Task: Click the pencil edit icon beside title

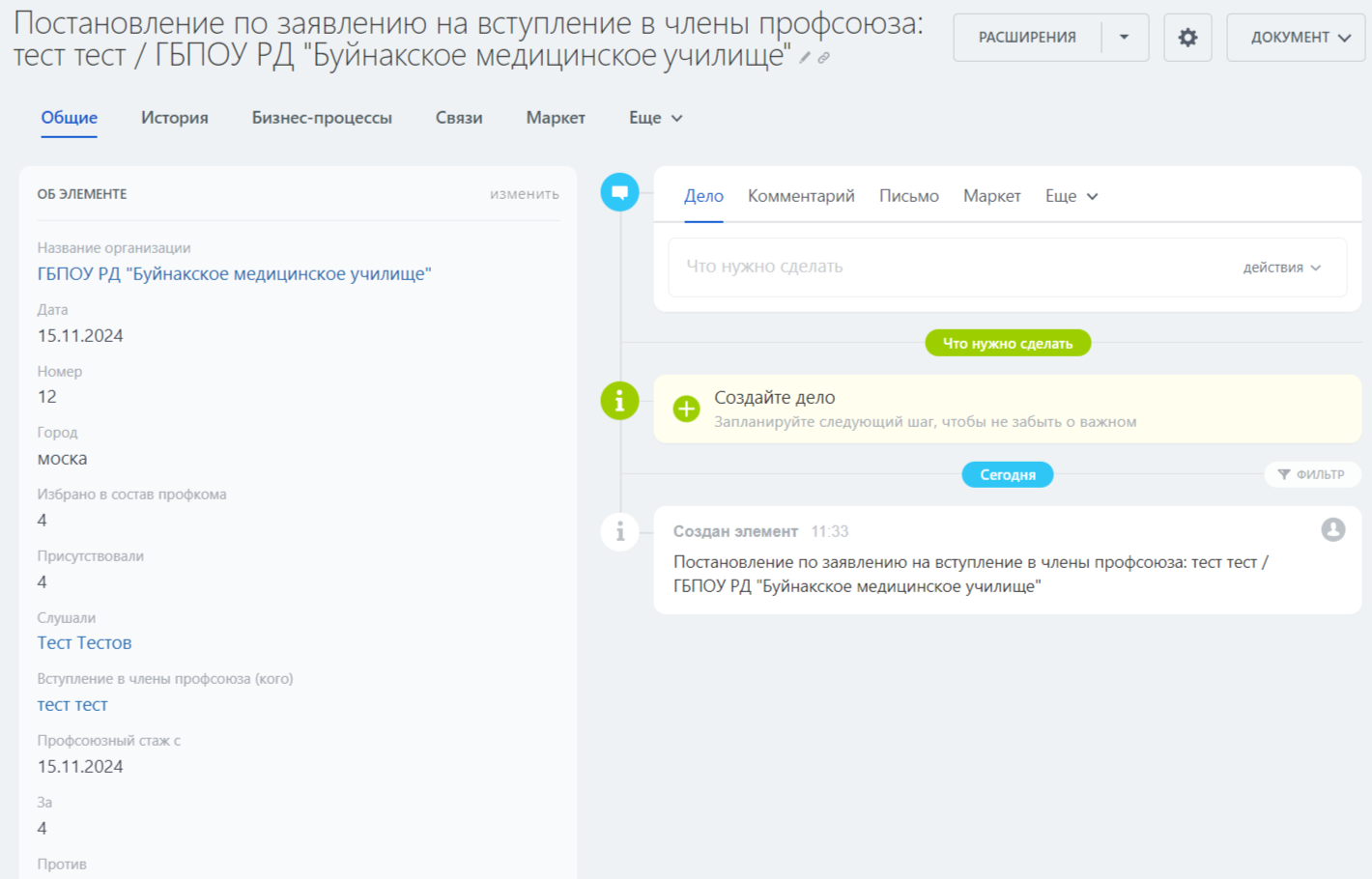Action: point(805,58)
